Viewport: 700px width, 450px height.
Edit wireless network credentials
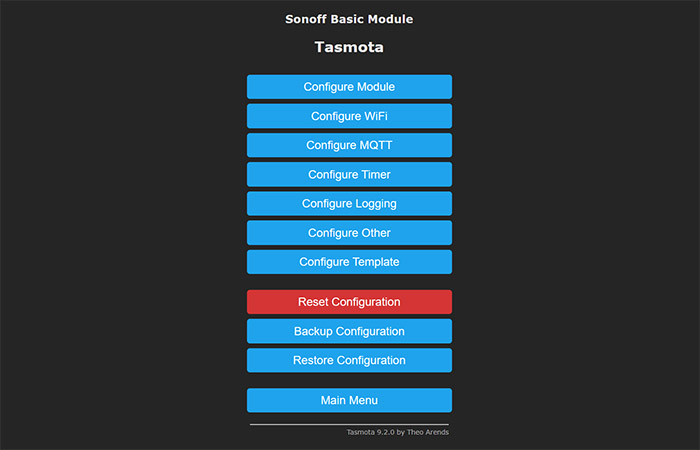pos(349,116)
